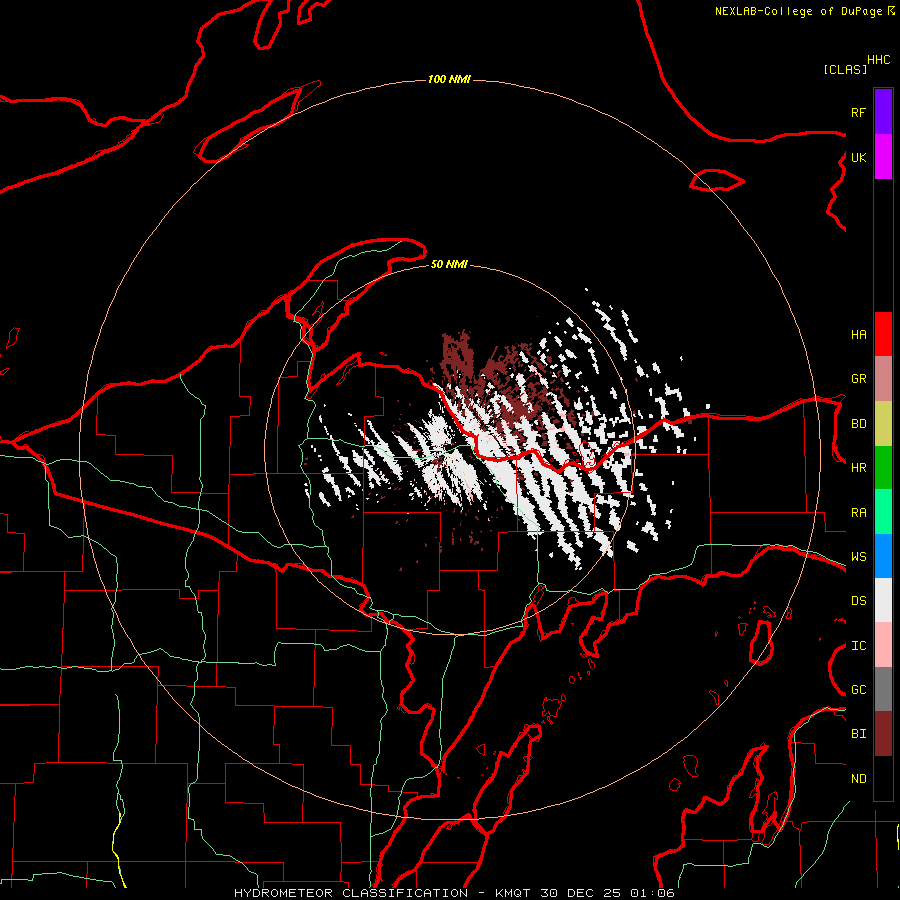Click the BD legend label
This screenshot has height=900, width=900.
pyautogui.click(x=859, y=424)
